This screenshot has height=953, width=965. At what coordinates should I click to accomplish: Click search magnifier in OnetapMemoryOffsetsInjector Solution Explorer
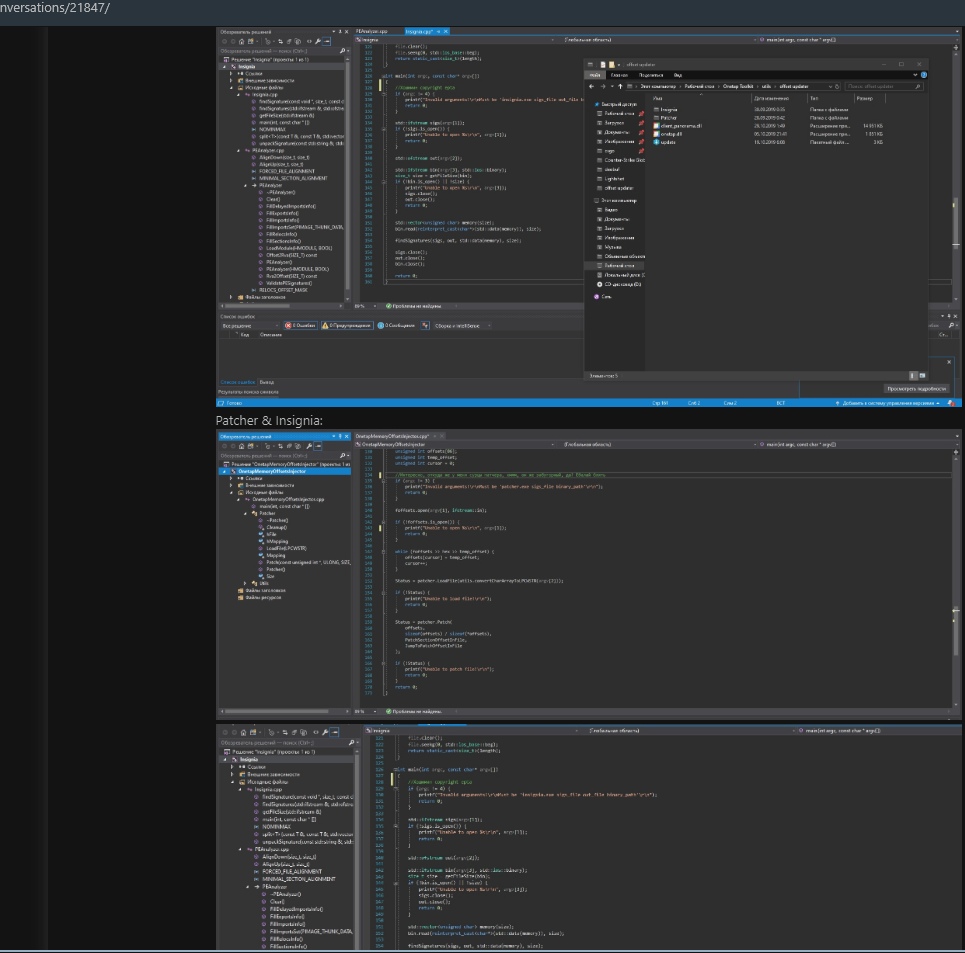pos(342,456)
